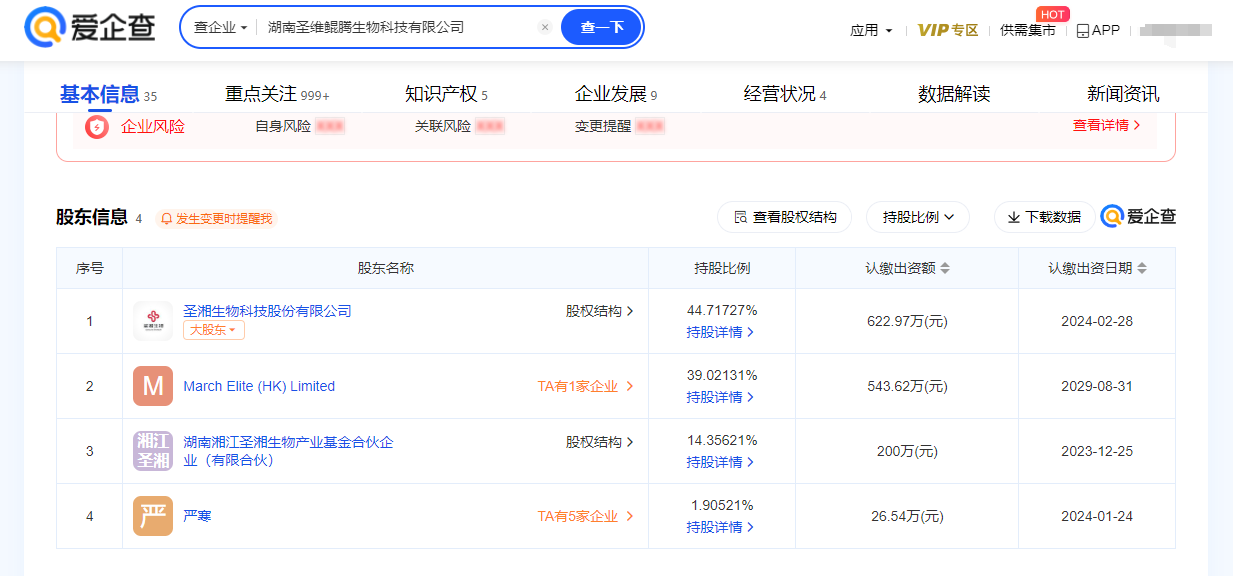The height and width of the screenshot is (576, 1233).
Task: Select the 543.62万(元) cell
Action: pos(907,386)
